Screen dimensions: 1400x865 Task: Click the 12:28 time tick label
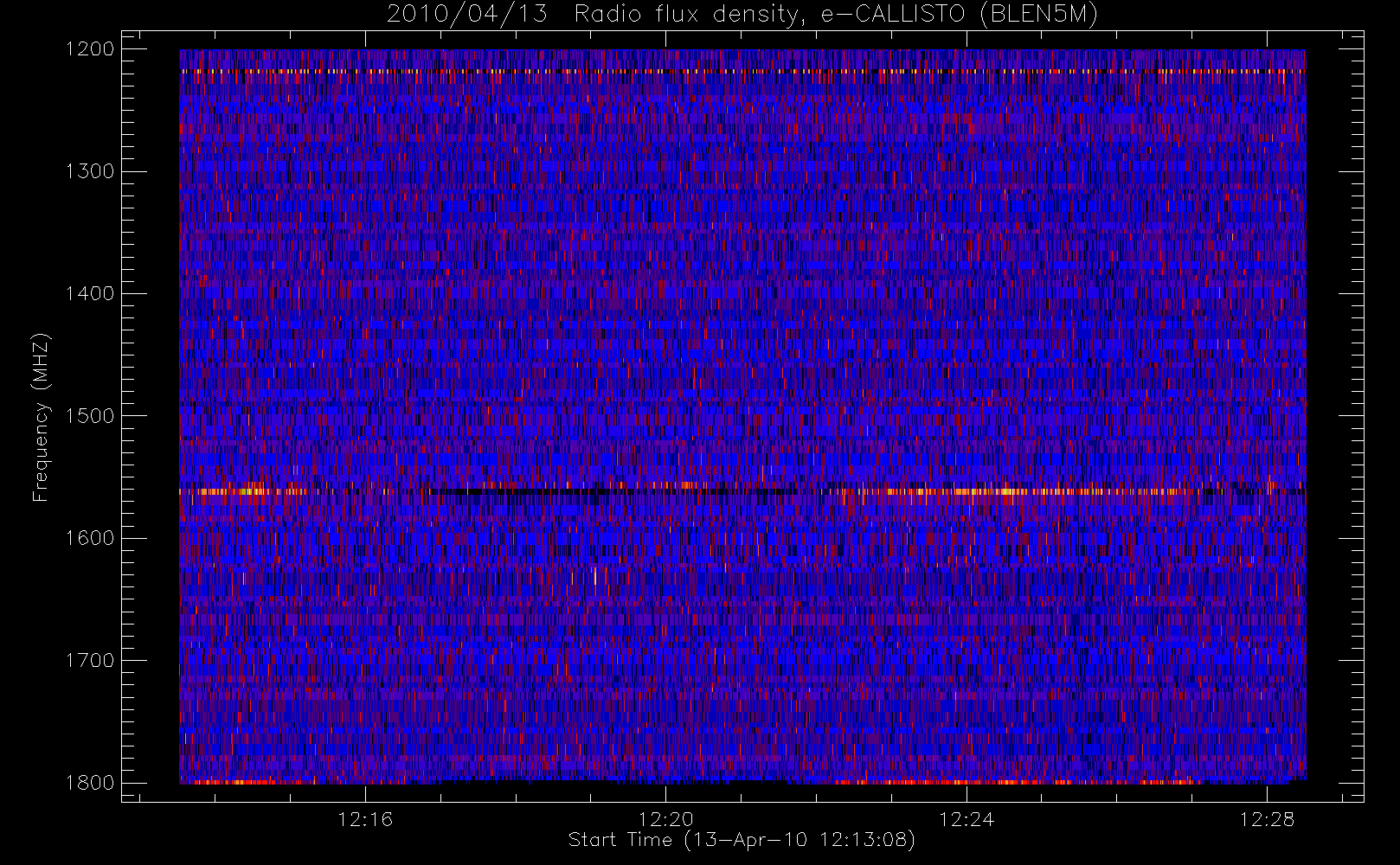coord(1267,819)
